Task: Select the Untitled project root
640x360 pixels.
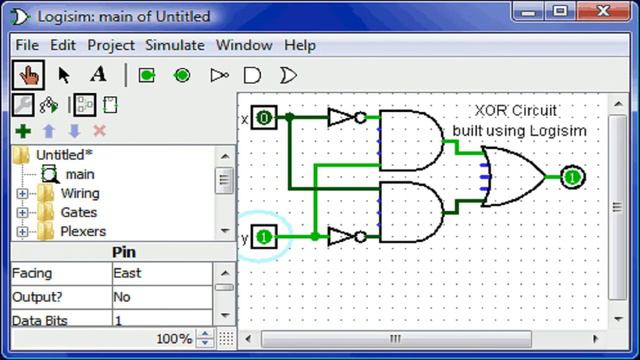Action: click(x=64, y=155)
